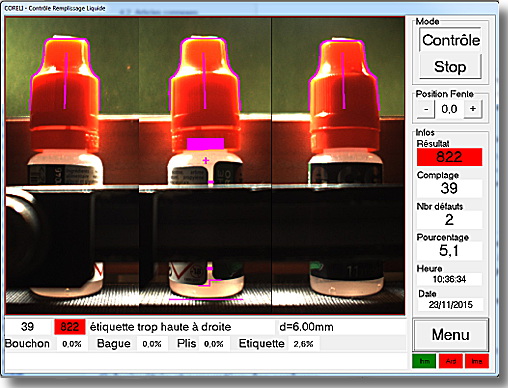Click the Nbr défauts value field

(x=449, y=220)
